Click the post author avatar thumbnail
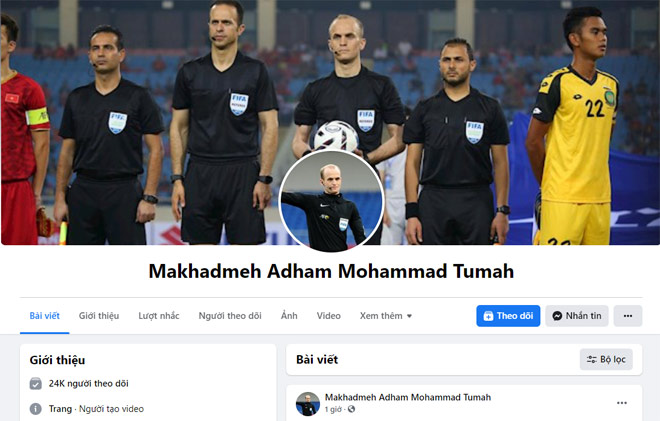The image size is (660, 421). [x=308, y=404]
